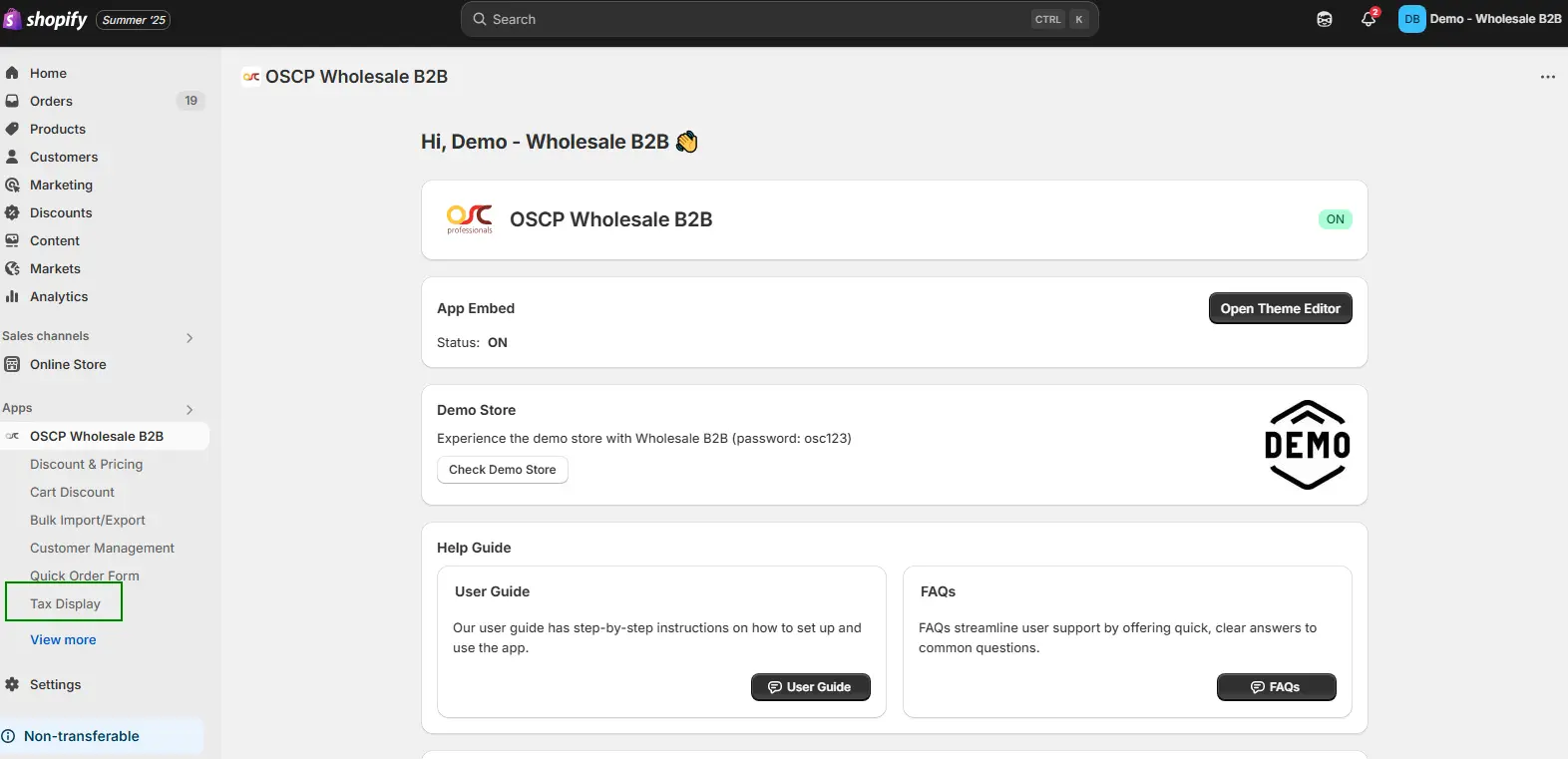Click the ON status badge
Viewport: 1568px width, 759px height.
click(1336, 219)
